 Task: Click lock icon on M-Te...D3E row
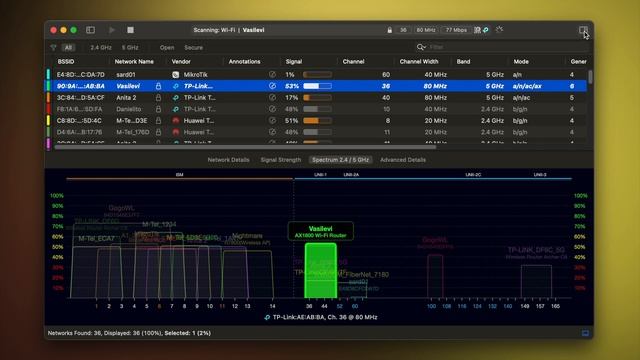click(158, 120)
